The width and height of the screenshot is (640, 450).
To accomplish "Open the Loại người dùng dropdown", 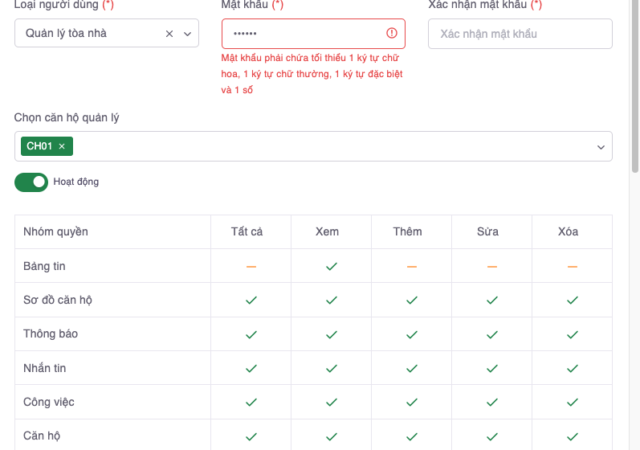I will pos(189,34).
